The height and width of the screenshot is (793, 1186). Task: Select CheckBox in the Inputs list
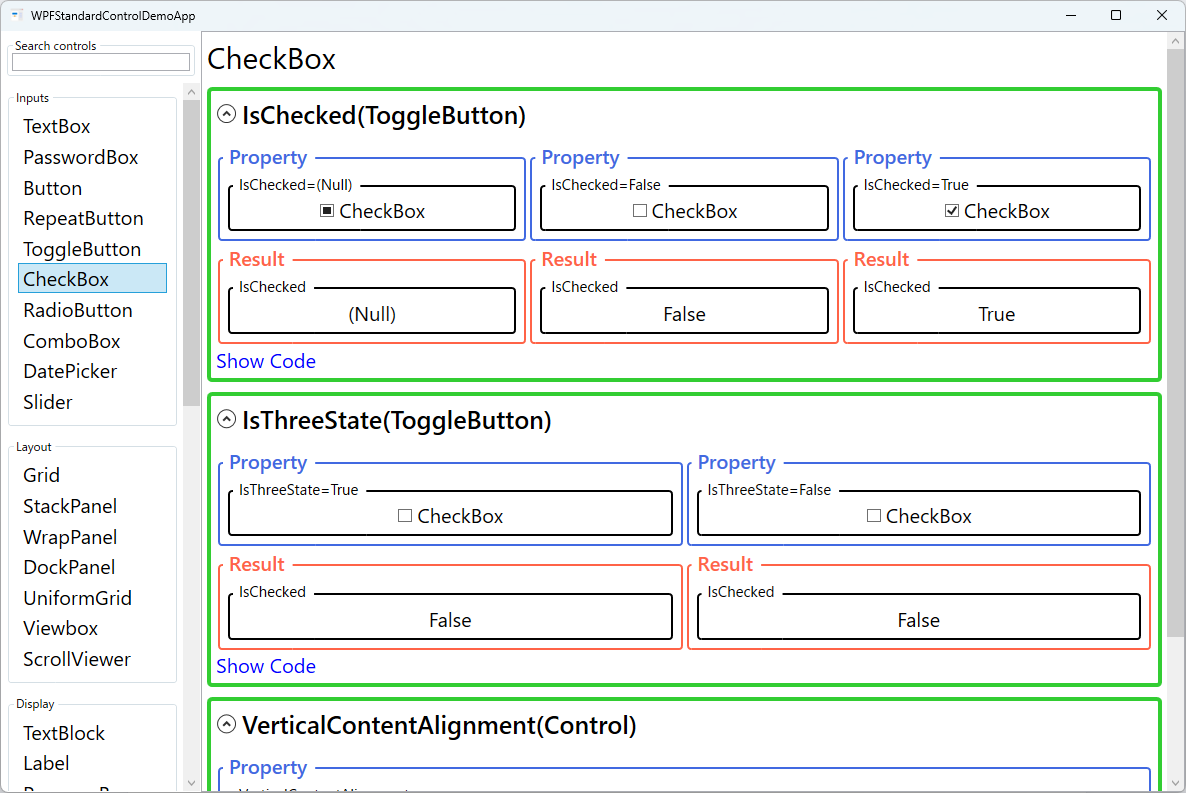point(92,278)
